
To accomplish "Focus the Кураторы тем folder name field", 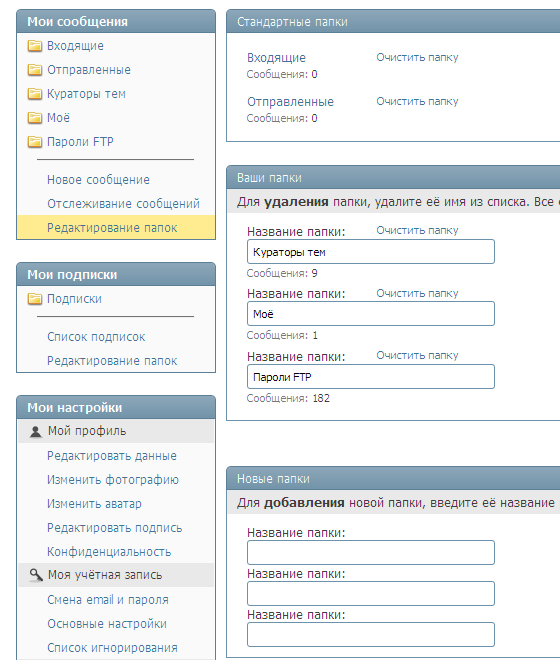I will pyautogui.click(x=371, y=252).
